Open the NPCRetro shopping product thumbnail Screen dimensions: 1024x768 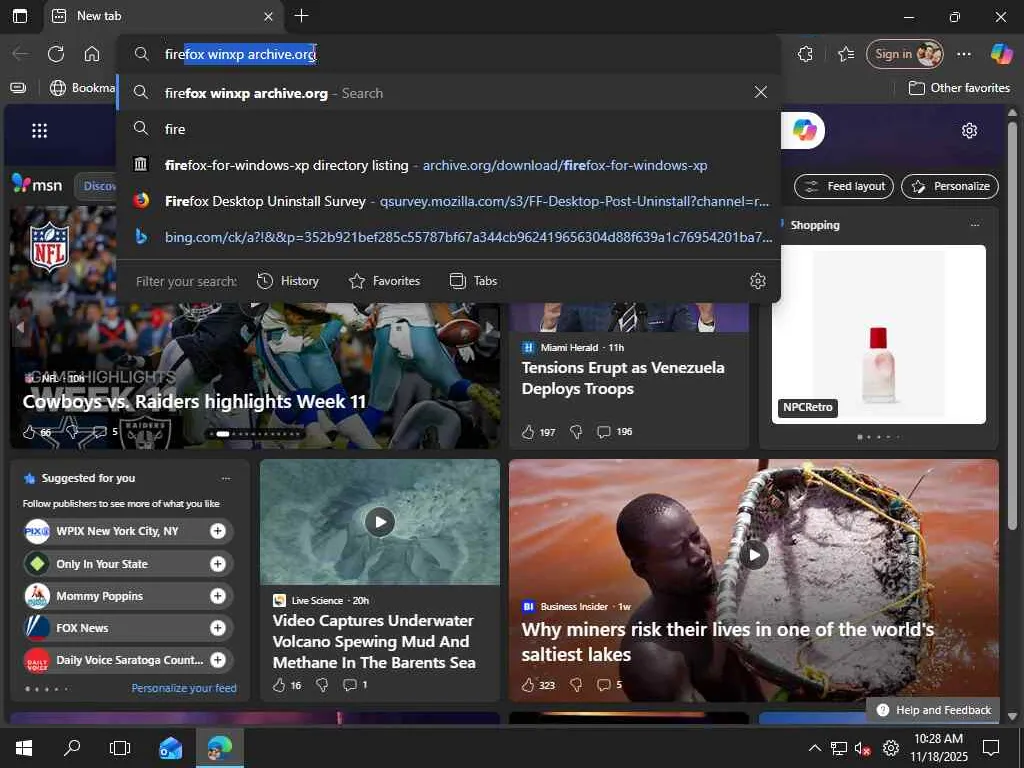pos(878,334)
